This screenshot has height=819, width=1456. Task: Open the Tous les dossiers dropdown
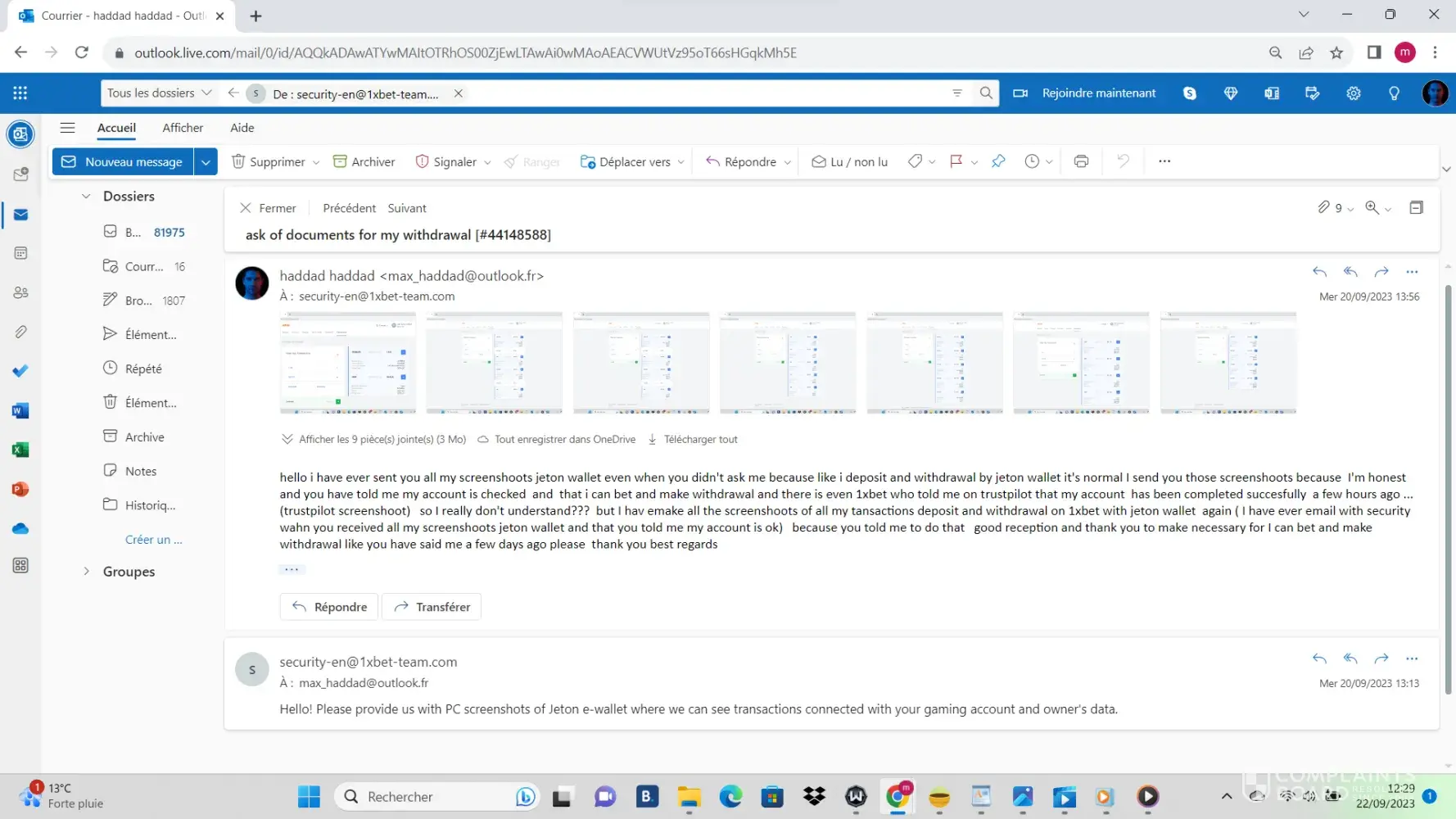coord(159,93)
